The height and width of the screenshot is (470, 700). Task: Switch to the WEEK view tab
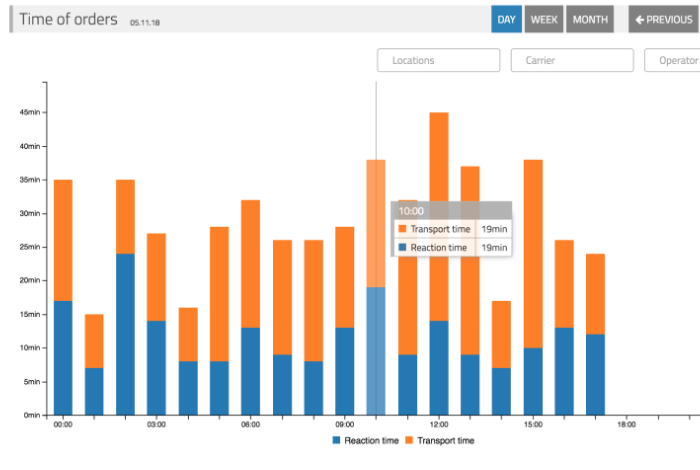tap(544, 19)
